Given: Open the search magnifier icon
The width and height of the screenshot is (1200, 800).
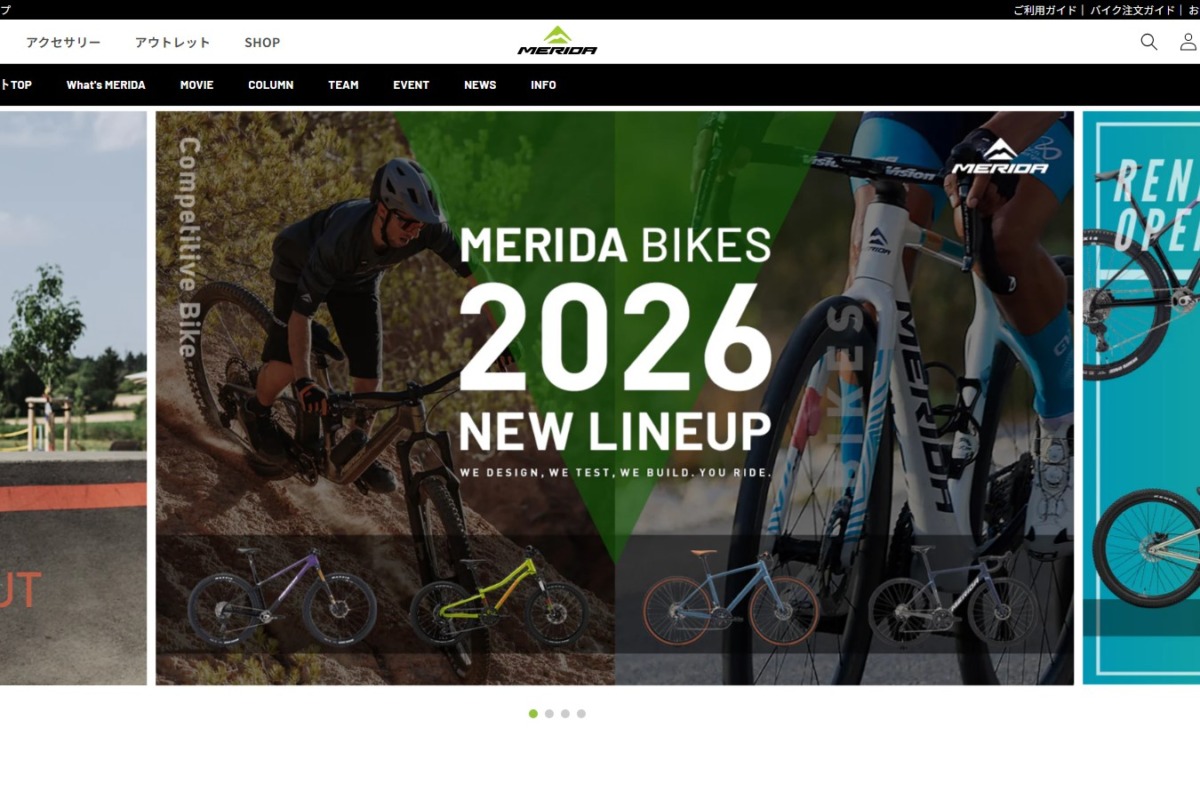Looking at the screenshot, I should 1149,42.
